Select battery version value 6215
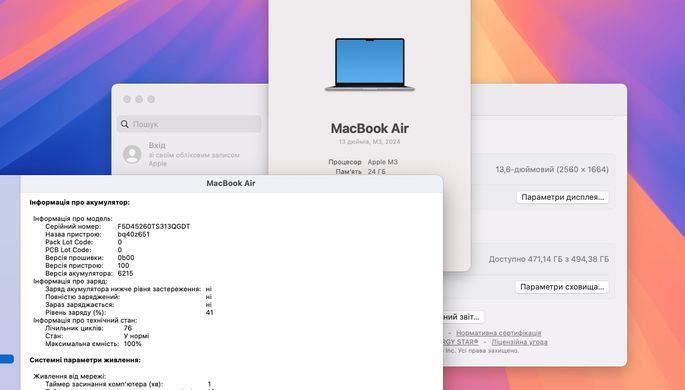Image resolution: width=685 pixels, height=390 pixels. click(x=125, y=273)
